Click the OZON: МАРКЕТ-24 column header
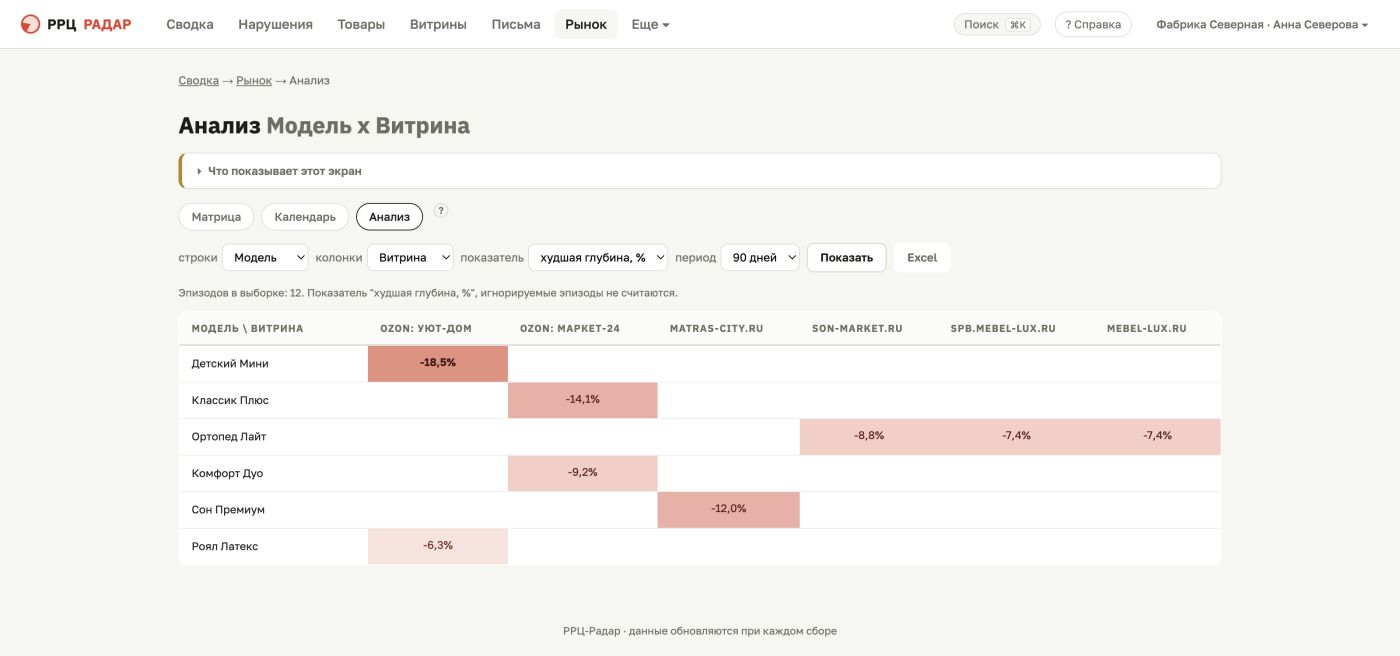 570,329
